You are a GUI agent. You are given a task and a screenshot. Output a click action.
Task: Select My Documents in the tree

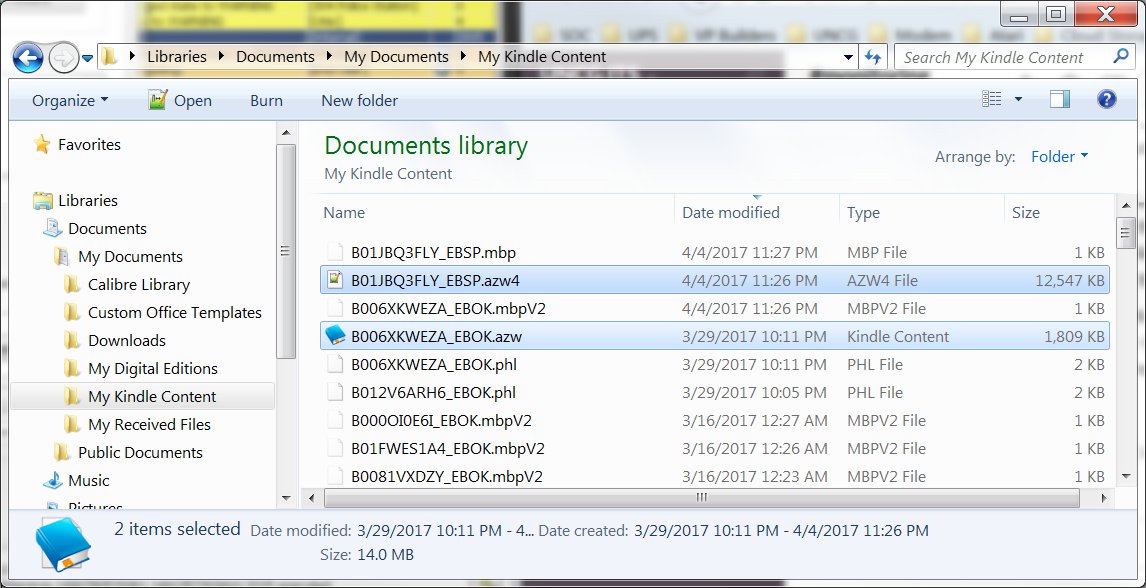click(130, 256)
